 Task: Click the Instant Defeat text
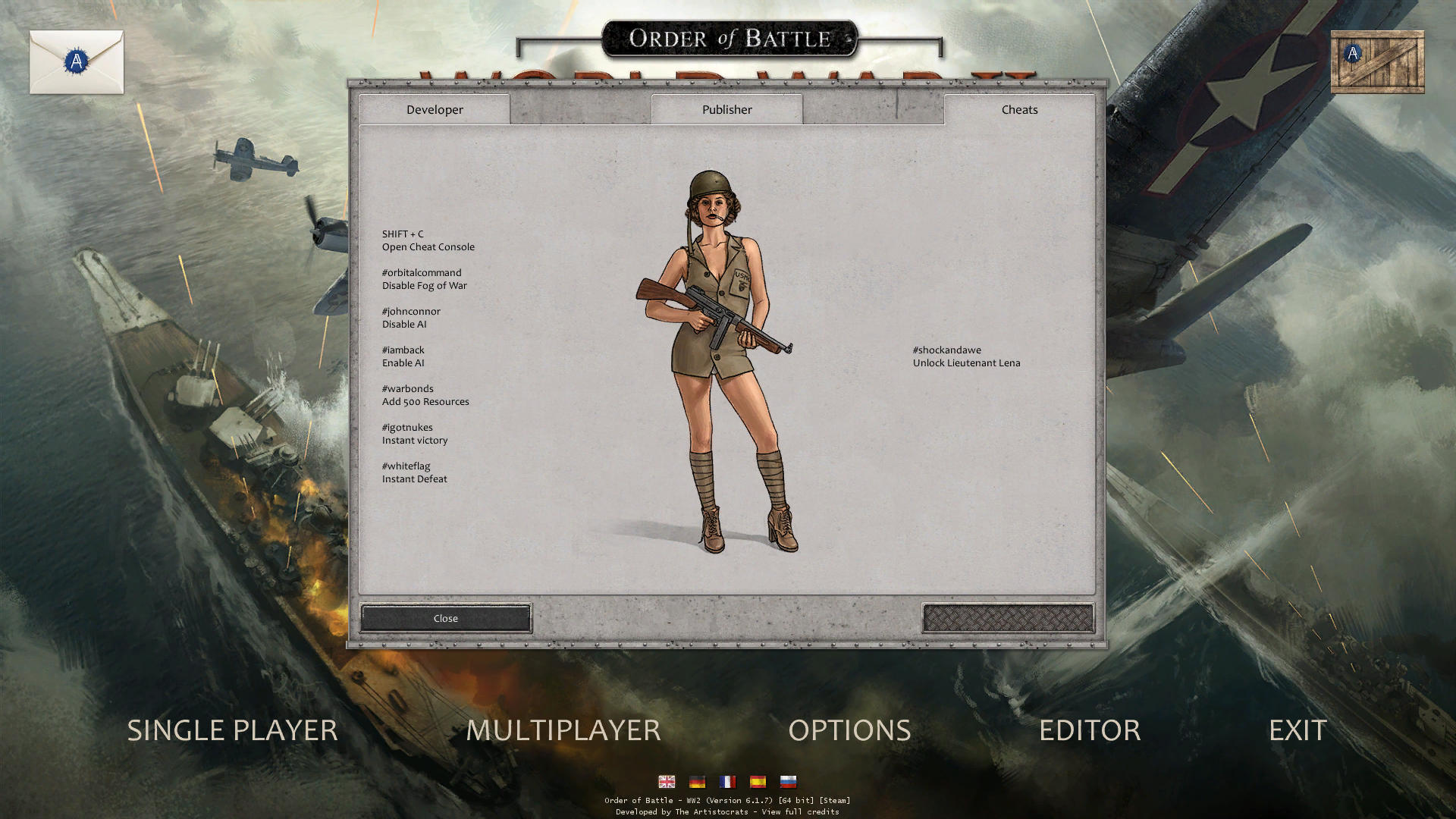click(x=414, y=479)
